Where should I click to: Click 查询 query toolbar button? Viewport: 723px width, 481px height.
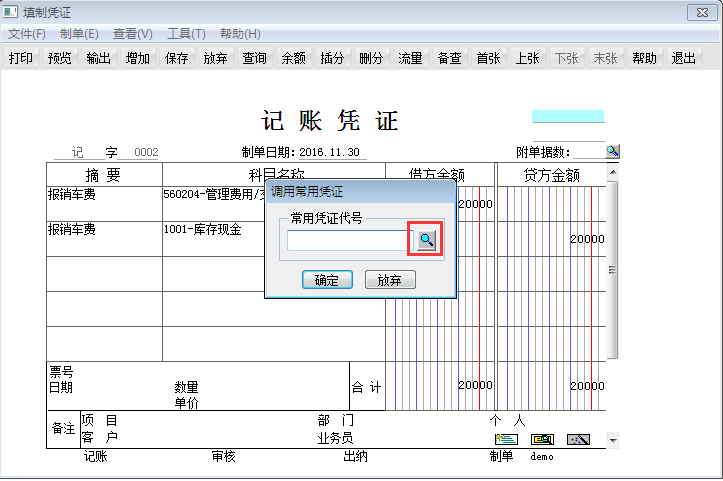(x=255, y=58)
